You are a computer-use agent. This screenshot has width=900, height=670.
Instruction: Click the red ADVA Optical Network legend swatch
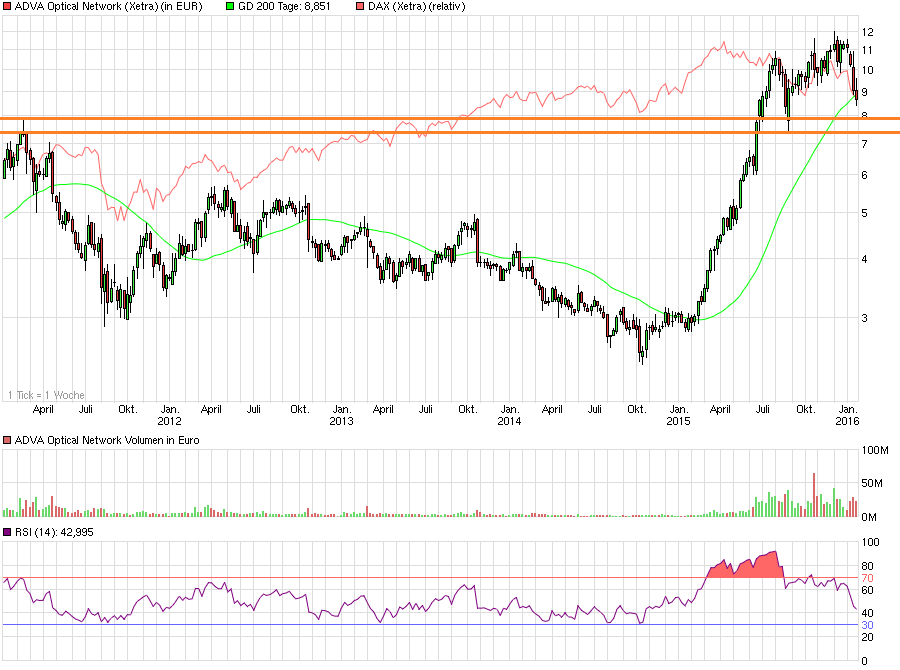7,6
